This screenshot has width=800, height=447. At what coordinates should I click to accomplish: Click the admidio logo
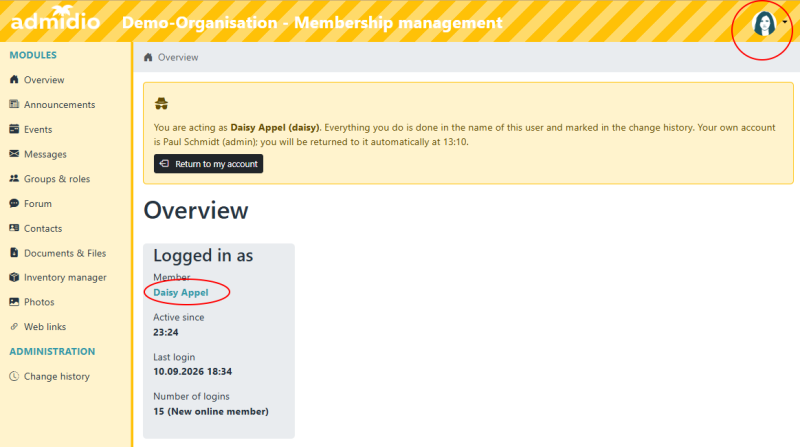(55, 18)
